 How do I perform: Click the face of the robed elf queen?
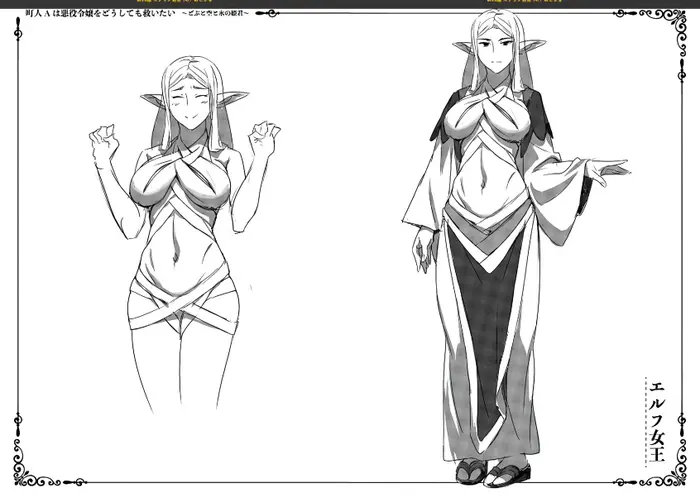(497, 50)
